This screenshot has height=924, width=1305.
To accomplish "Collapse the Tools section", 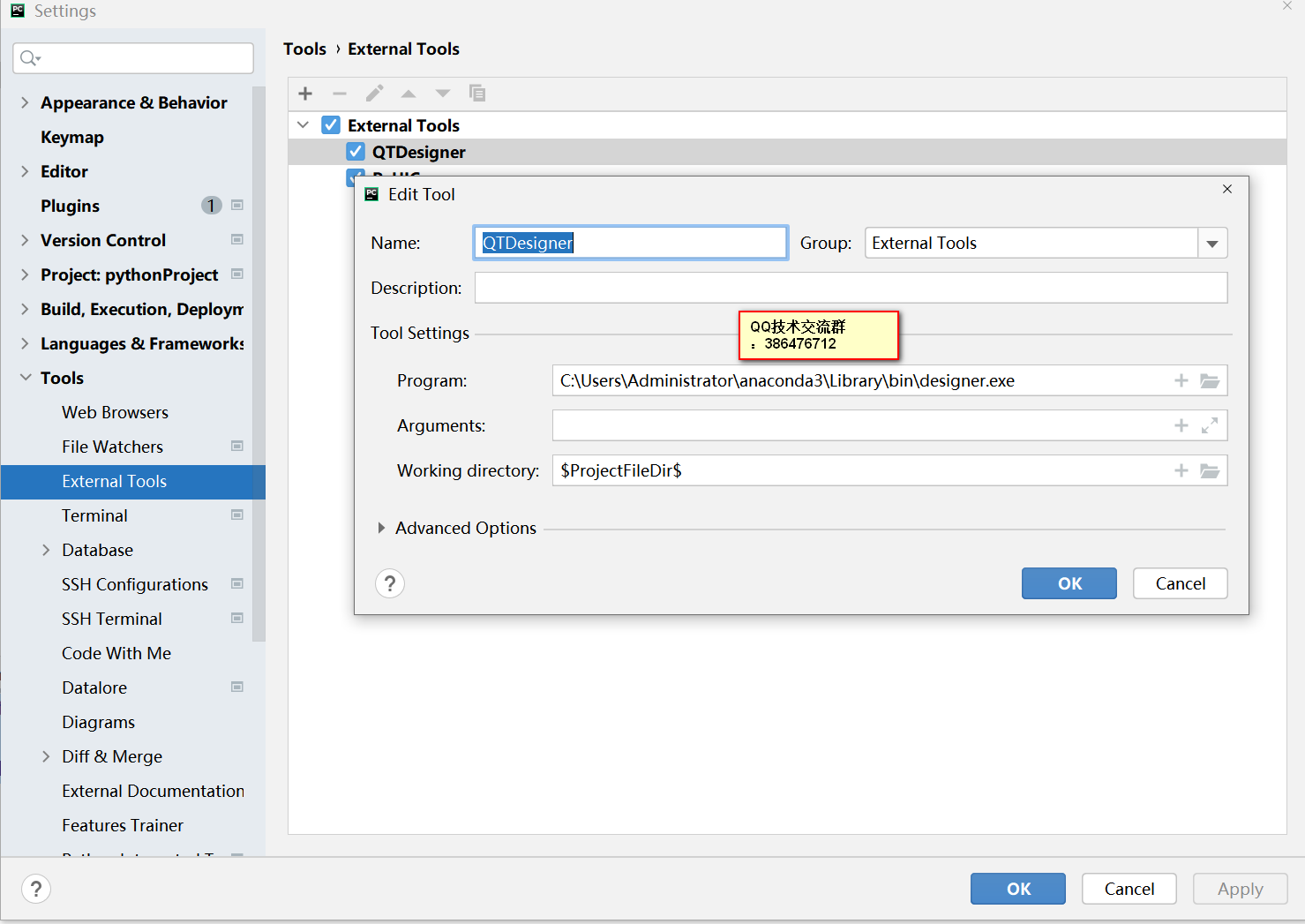I will [x=25, y=378].
